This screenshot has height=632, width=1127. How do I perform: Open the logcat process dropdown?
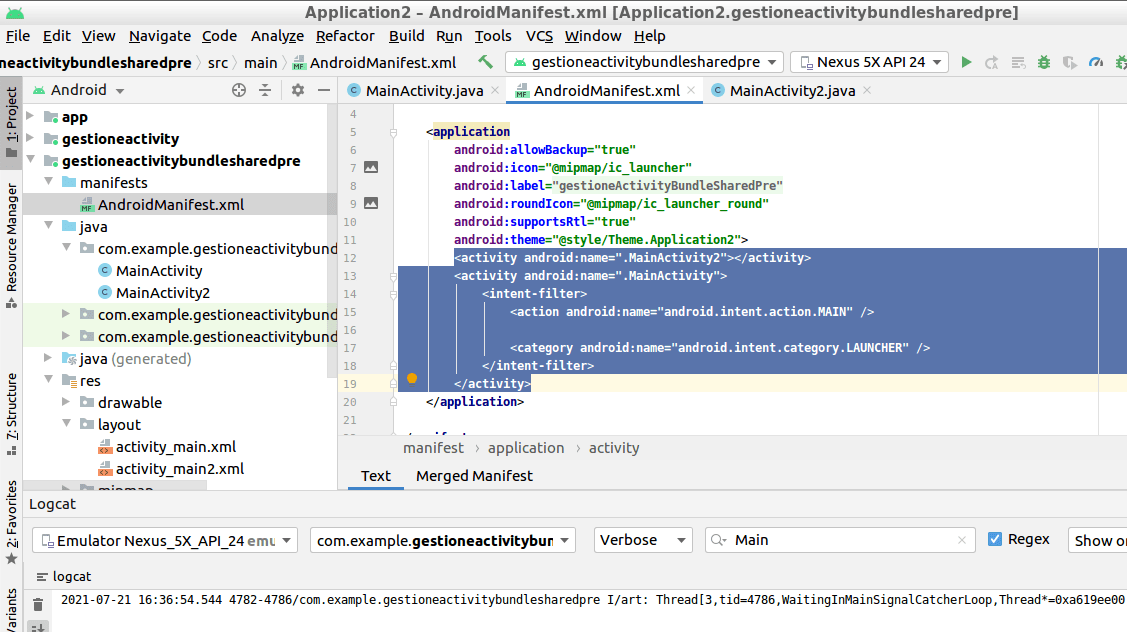(443, 541)
